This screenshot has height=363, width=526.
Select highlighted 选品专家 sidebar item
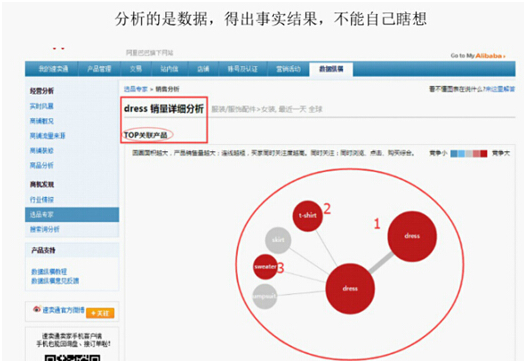(72, 214)
